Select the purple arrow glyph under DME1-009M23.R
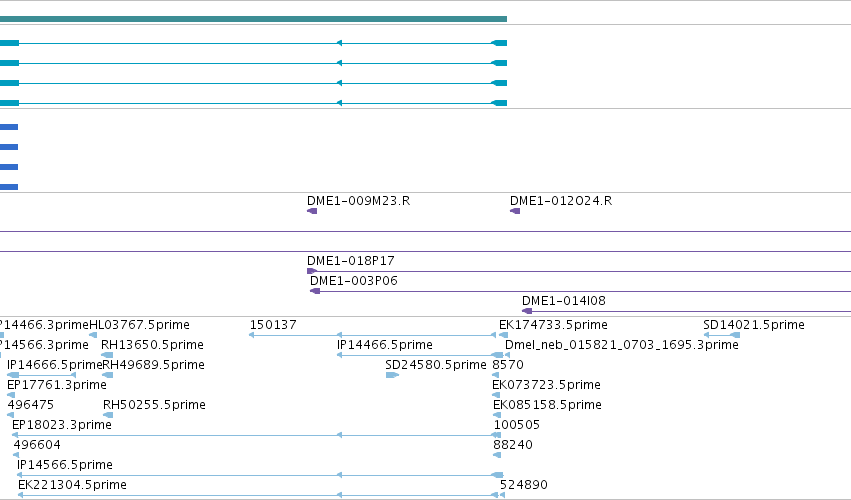 point(312,211)
